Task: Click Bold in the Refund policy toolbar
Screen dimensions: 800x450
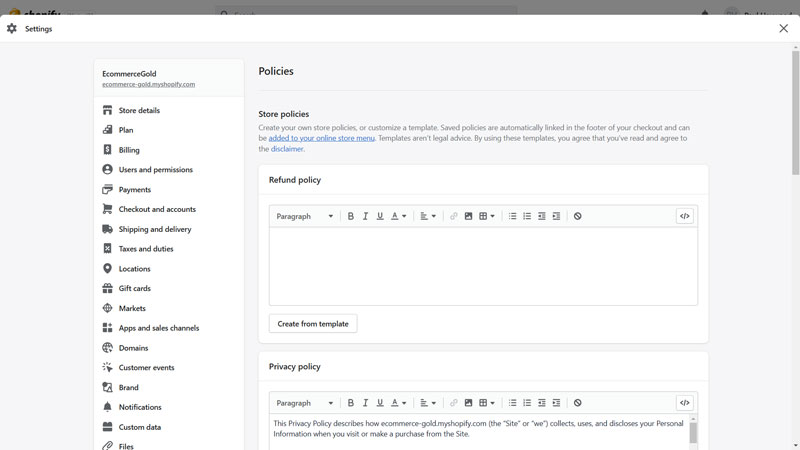Action: [351, 216]
